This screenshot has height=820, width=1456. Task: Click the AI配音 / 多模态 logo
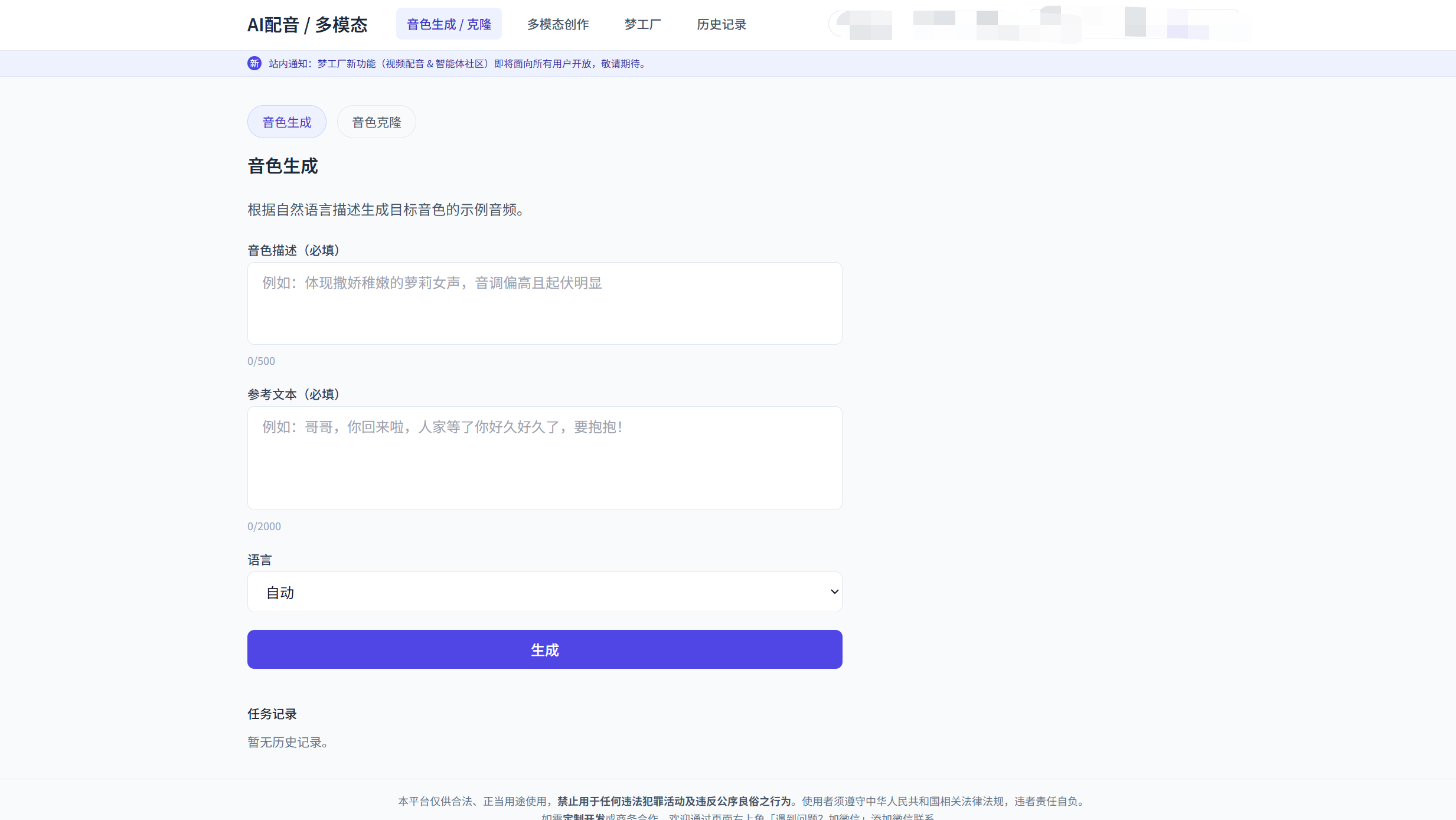pos(307,24)
